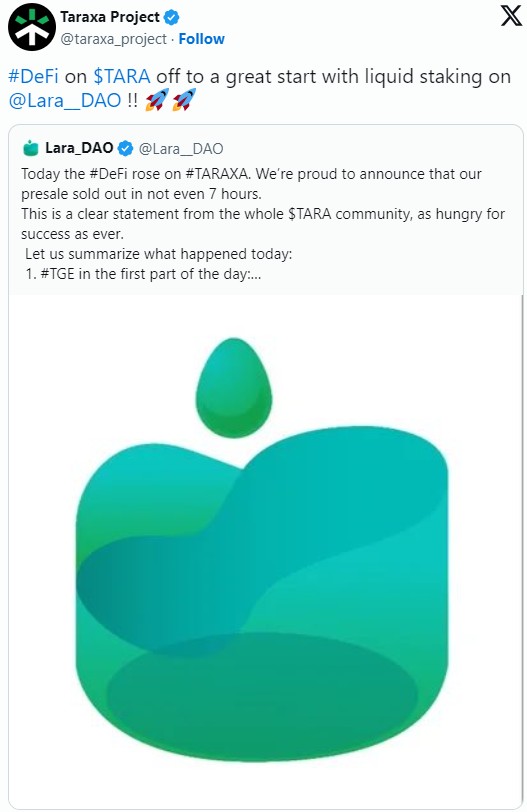Open the #DeFi hashtag in main tweet
Viewport: 527px width, 812px height.
coord(33,77)
